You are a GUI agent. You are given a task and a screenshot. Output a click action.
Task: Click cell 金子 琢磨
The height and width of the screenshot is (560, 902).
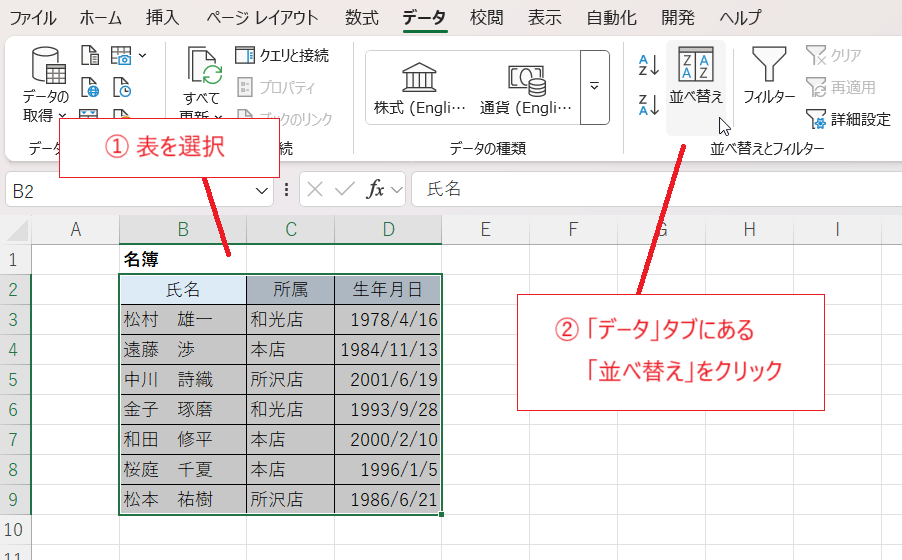183,410
